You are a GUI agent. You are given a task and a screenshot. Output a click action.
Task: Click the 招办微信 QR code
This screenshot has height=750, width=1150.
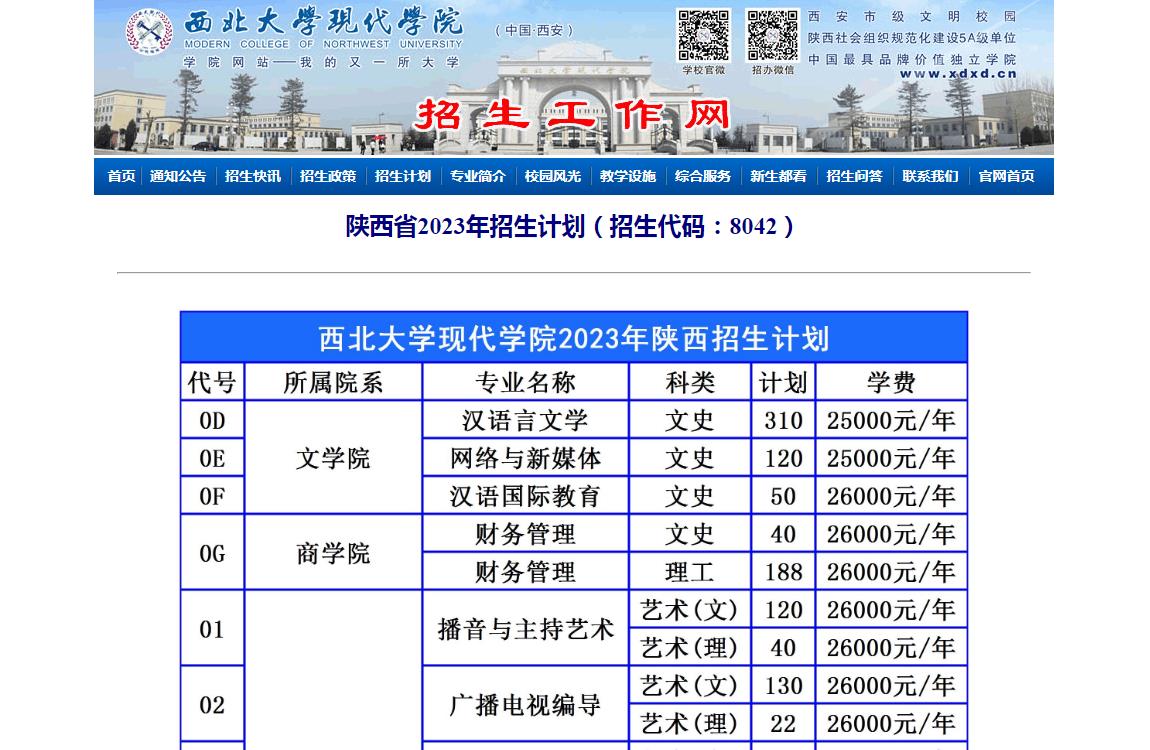(x=772, y=35)
